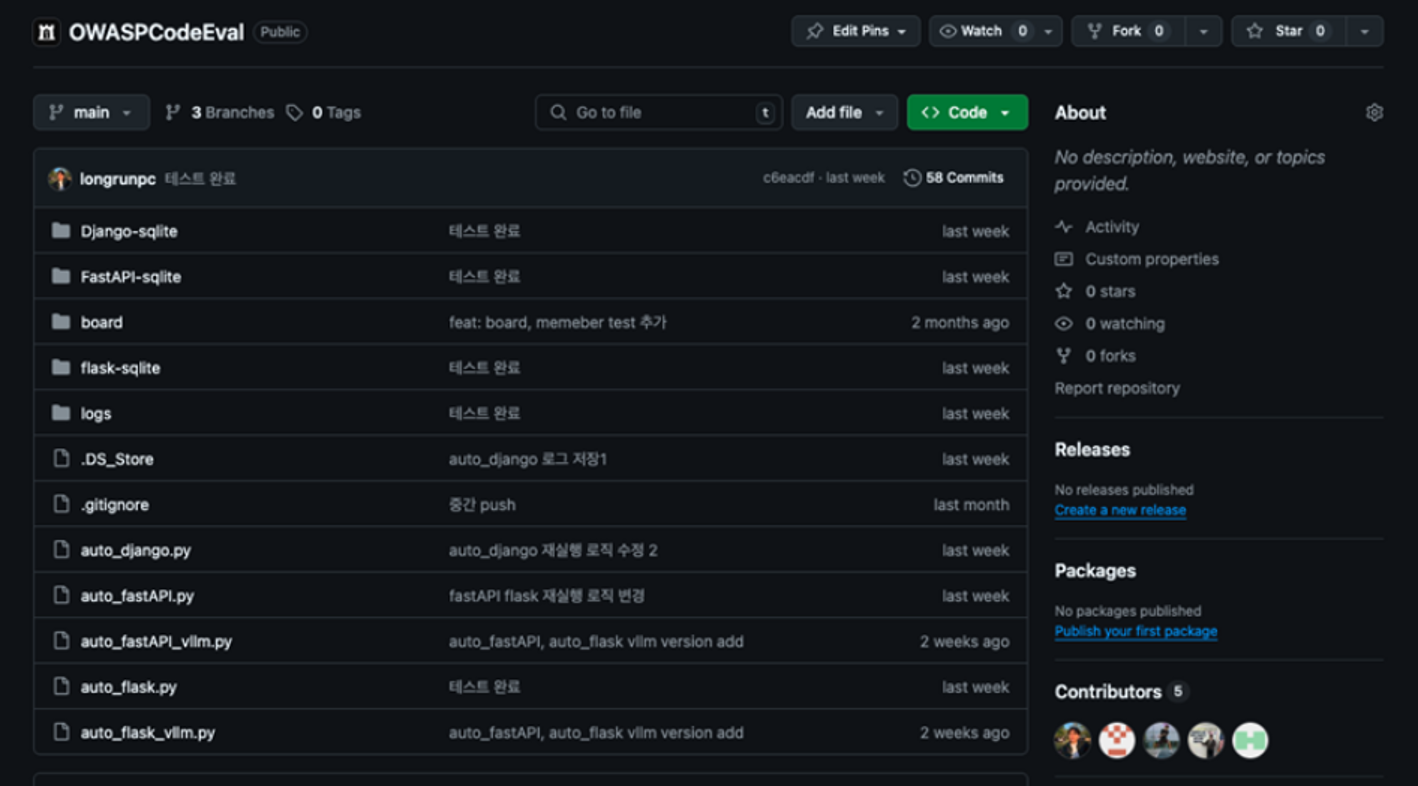The image size is (1418, 786).
Task: Open the auto_django.py file
Action: pos(136,550)
